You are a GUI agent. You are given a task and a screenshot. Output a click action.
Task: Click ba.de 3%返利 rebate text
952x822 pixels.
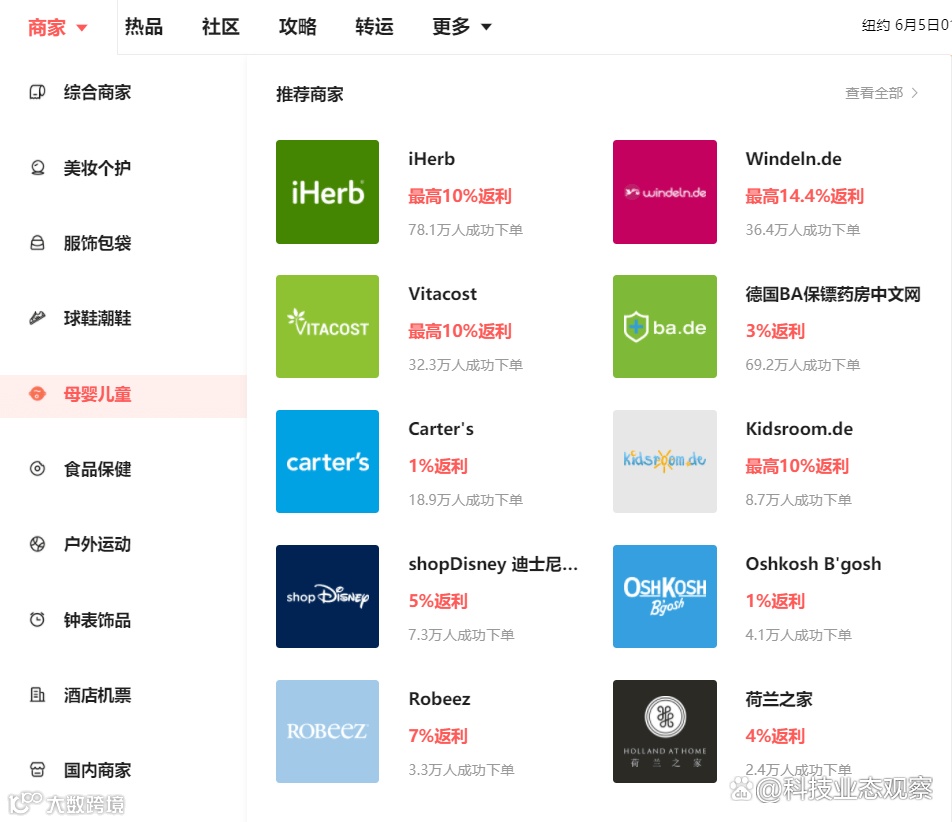[775, 331]
